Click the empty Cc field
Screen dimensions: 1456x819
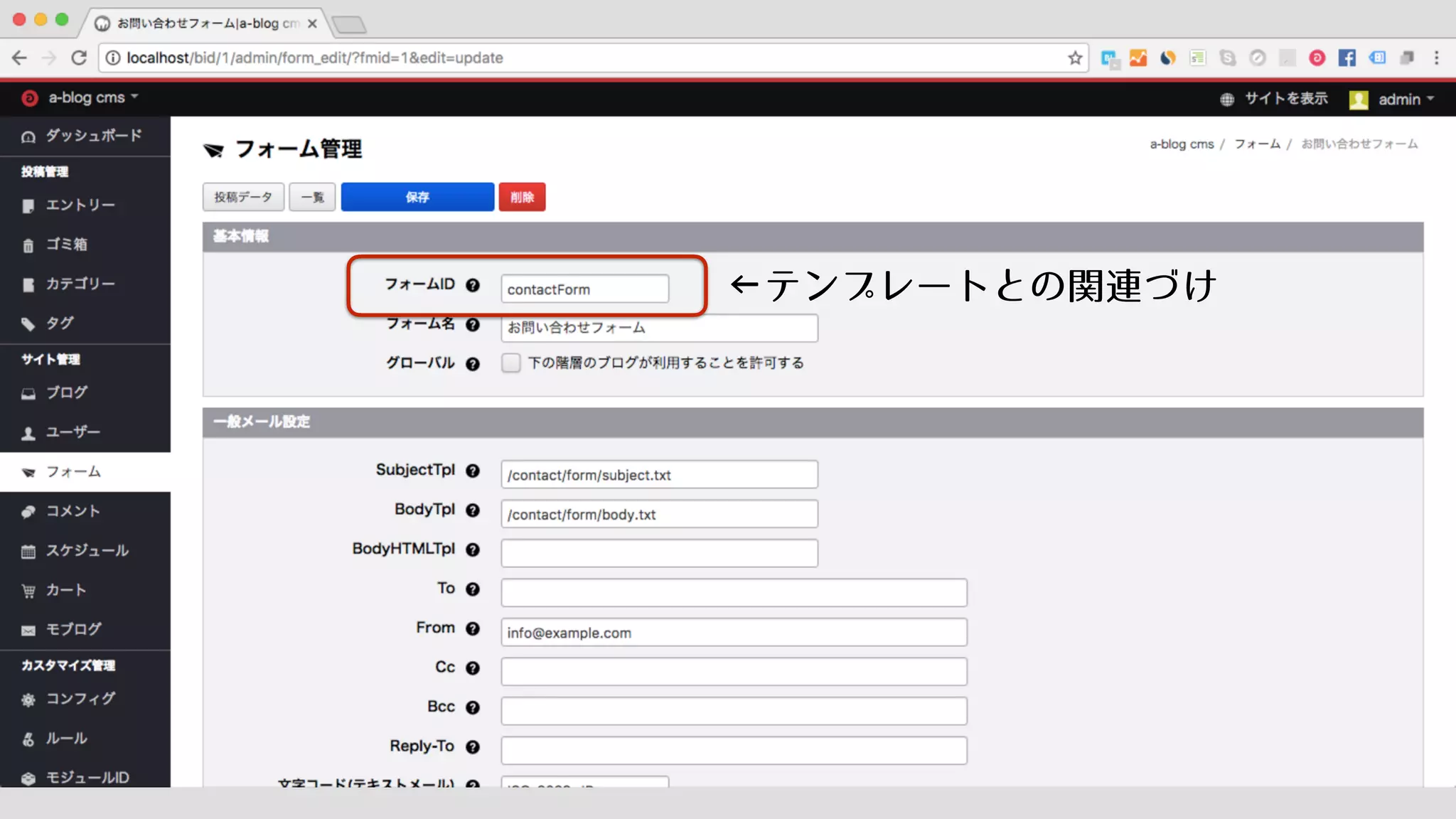734,672
